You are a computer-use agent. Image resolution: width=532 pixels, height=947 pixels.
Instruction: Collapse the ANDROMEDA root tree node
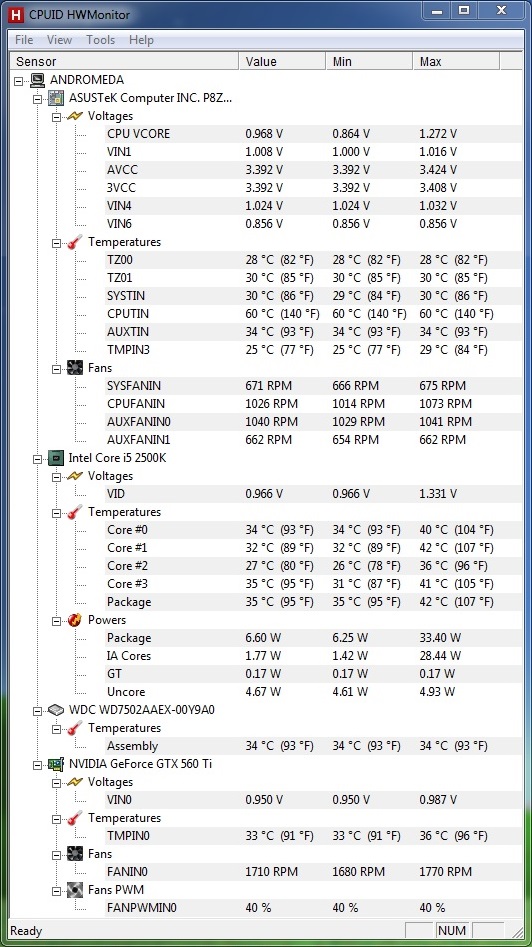click(x=18, y=80)
